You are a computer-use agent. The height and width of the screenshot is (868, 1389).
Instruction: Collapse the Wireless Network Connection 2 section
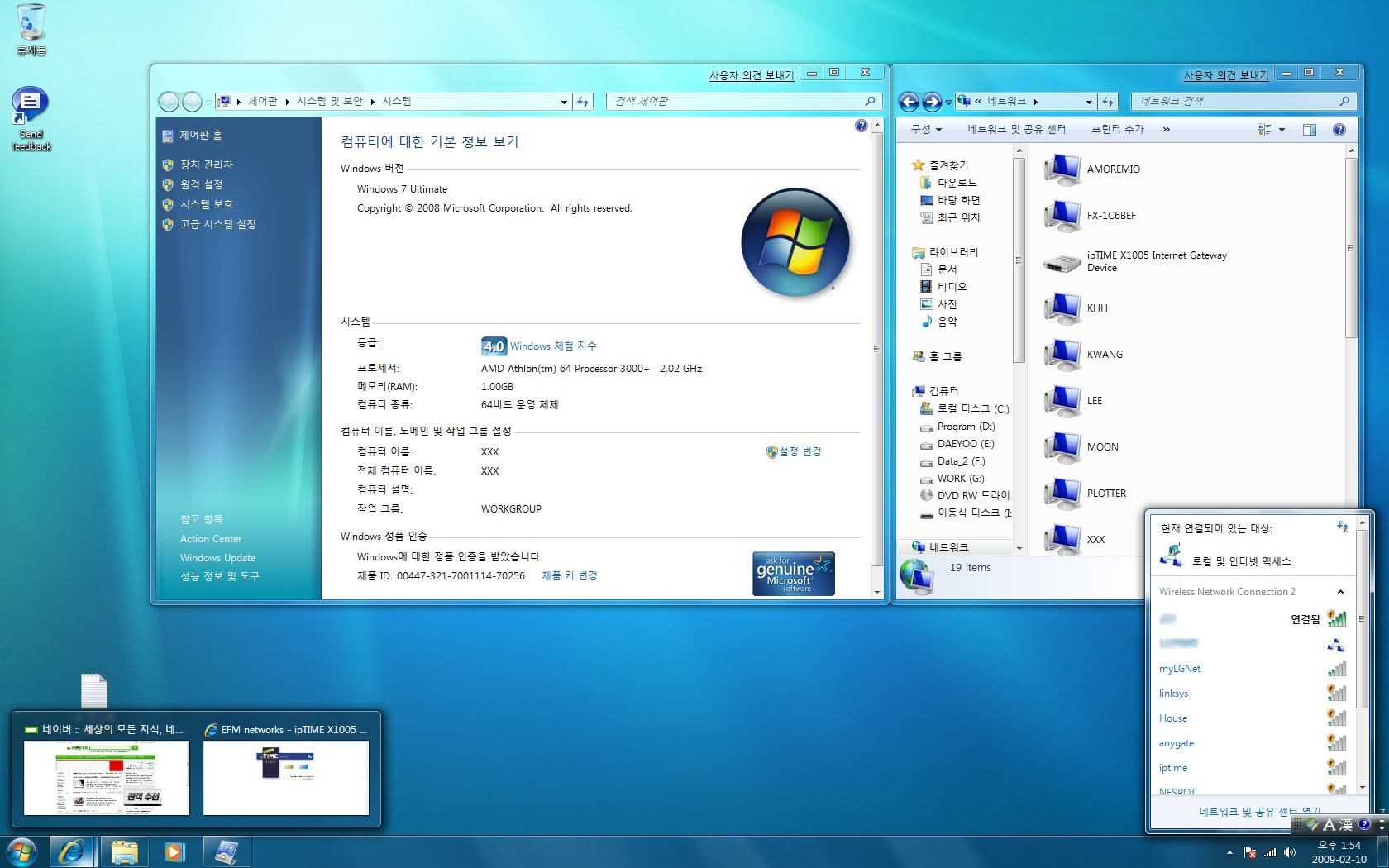[x=1340, y=592]
